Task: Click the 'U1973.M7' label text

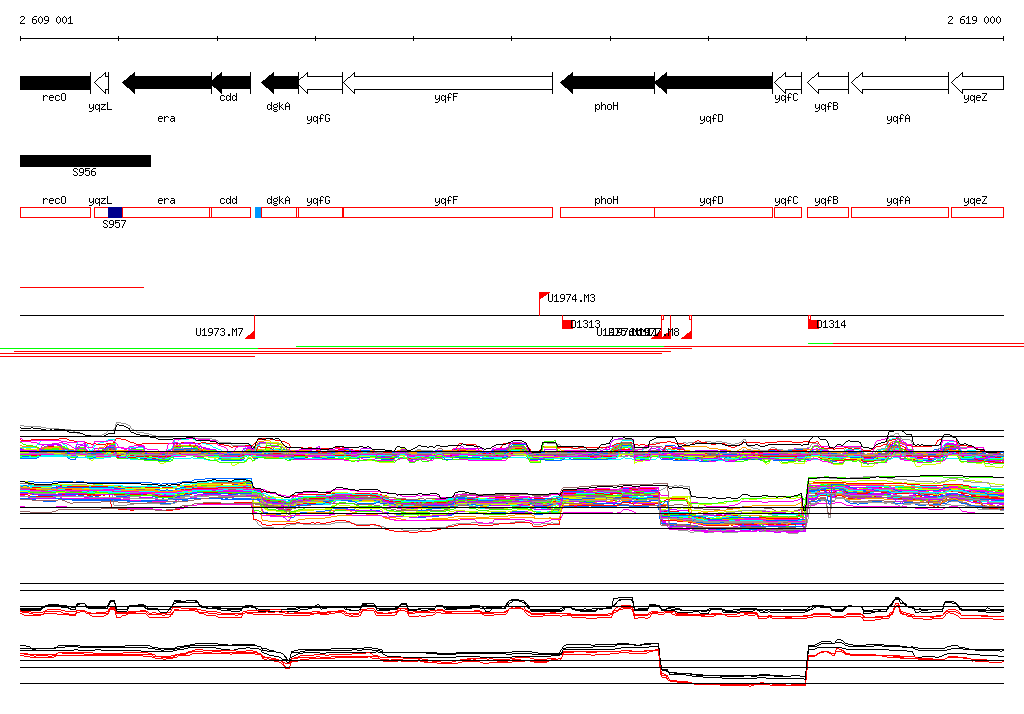Action: (x=219, y=333)
